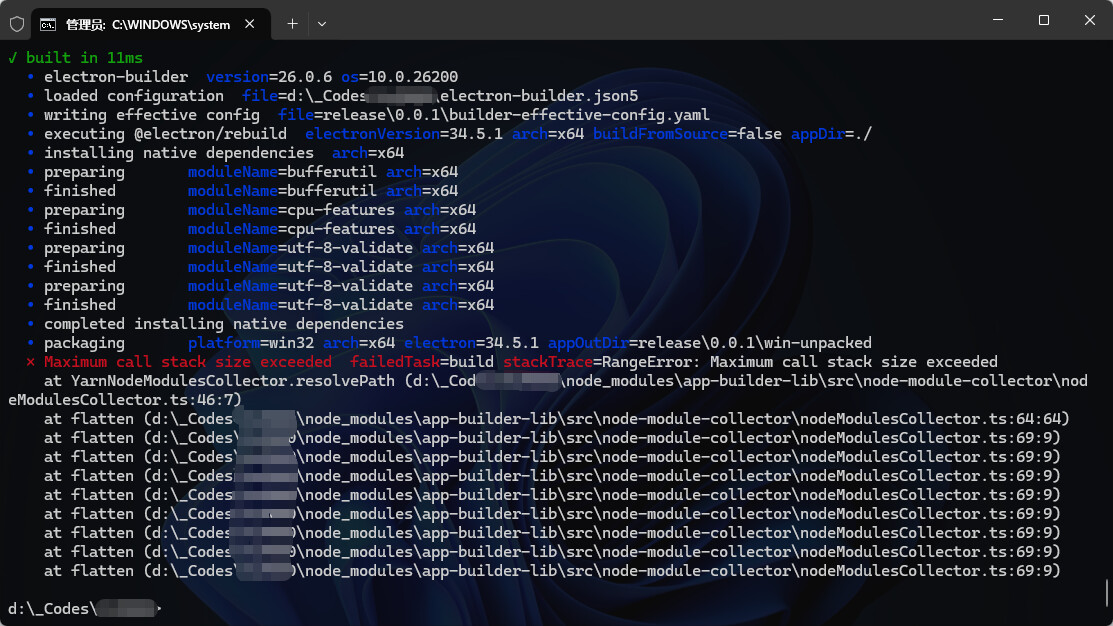Screen dimensions: 1113x626
Task: Select the C:\WINDOWS\system terminal tab
Action: point(148,24)
